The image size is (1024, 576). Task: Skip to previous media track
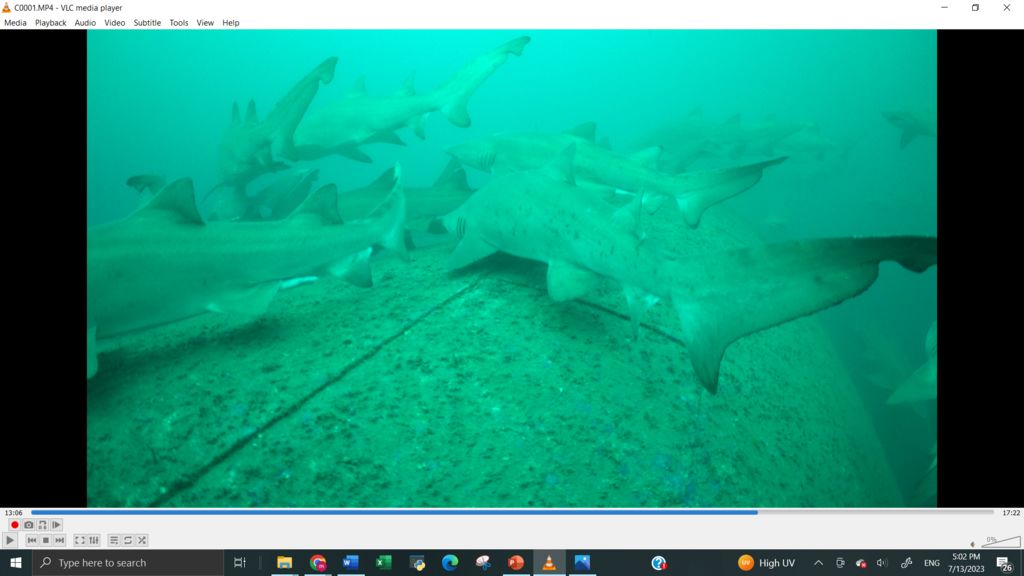coord(32,540)
